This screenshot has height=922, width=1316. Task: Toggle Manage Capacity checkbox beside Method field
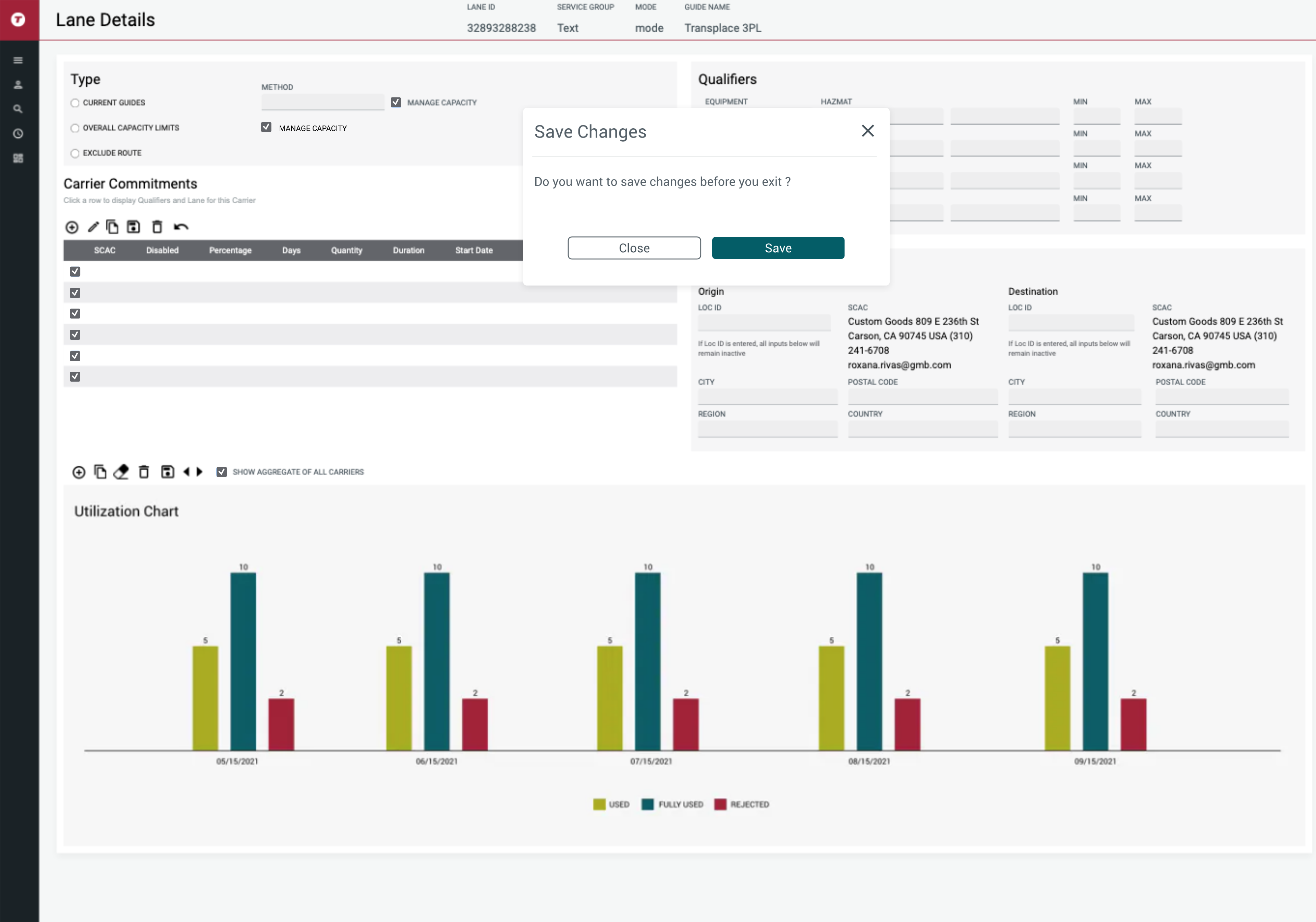395,102
